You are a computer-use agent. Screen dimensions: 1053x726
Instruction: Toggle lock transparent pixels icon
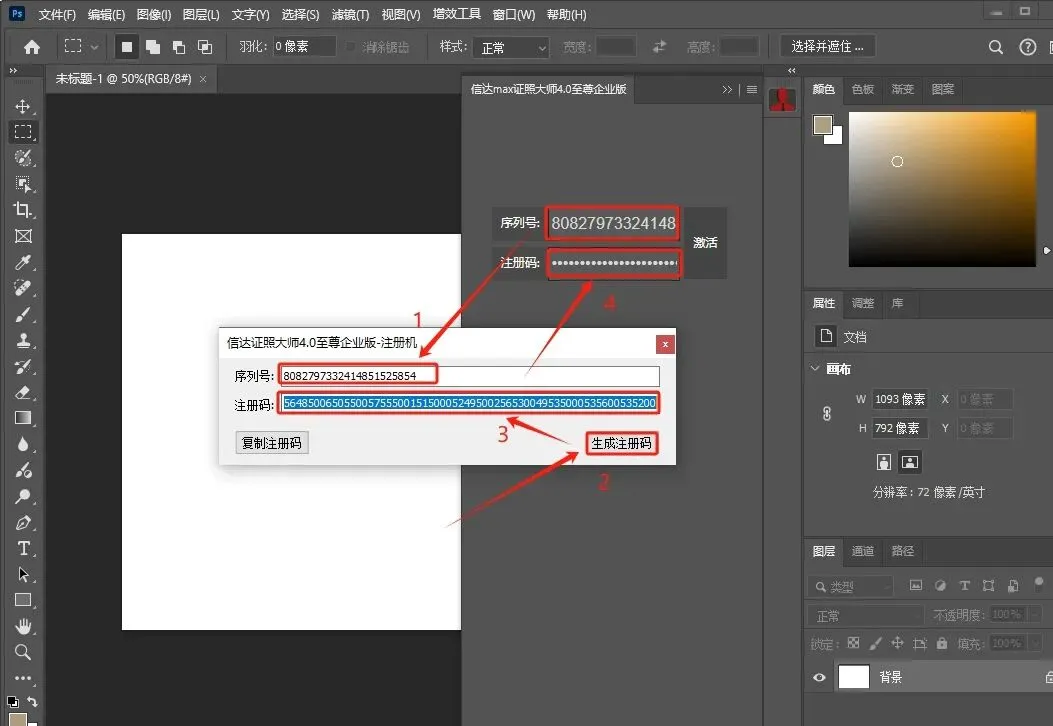point(854,643)
